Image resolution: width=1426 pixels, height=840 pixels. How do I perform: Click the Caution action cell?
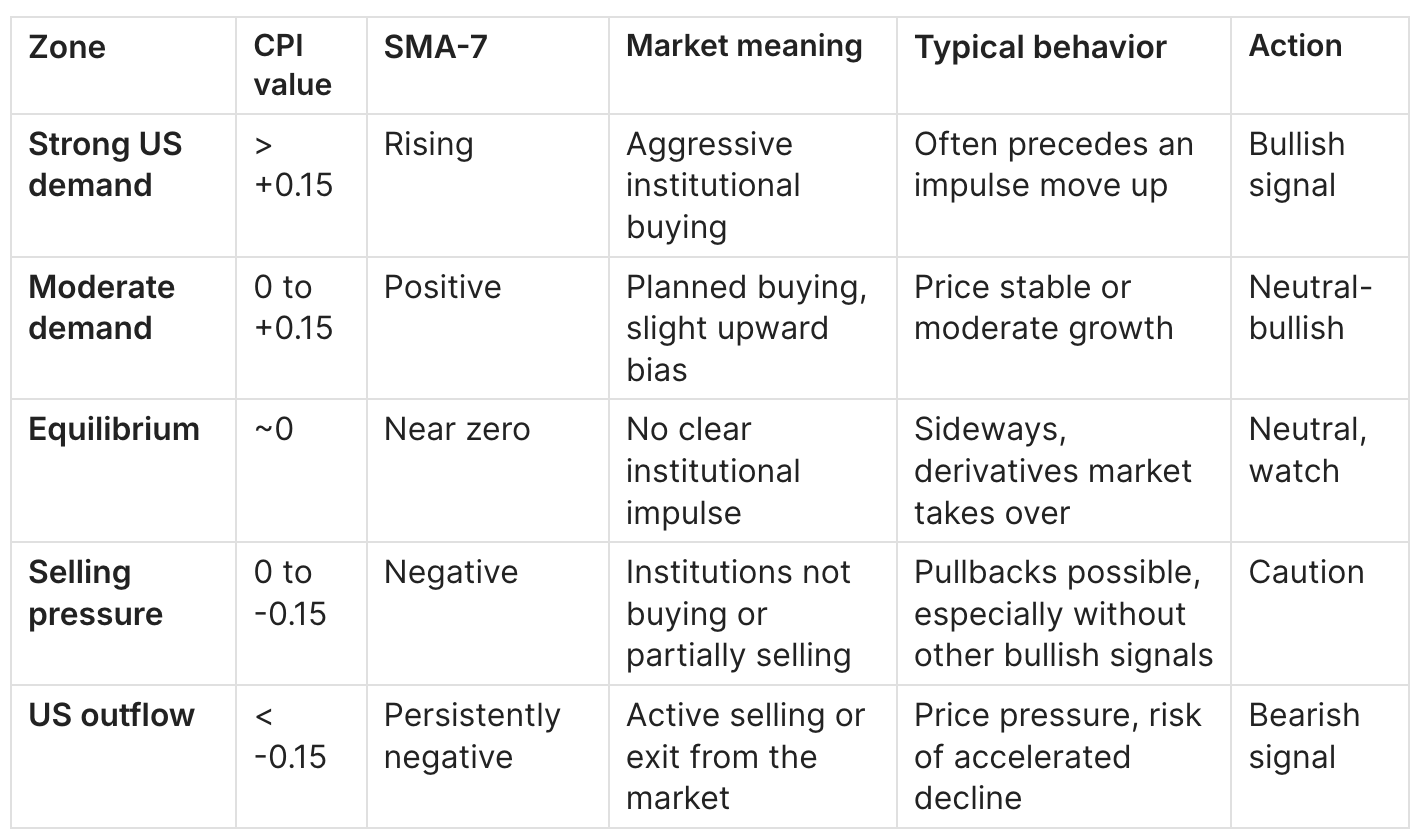(x=1306, y=572)
